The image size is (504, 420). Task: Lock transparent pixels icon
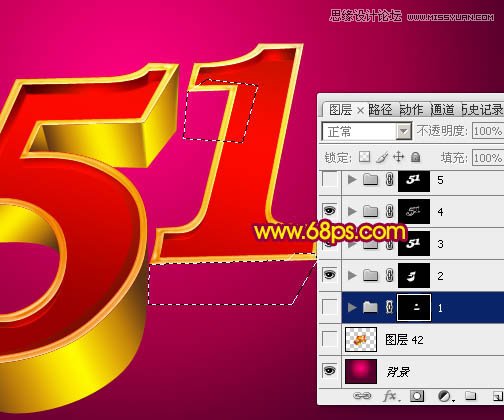(364, 157)
